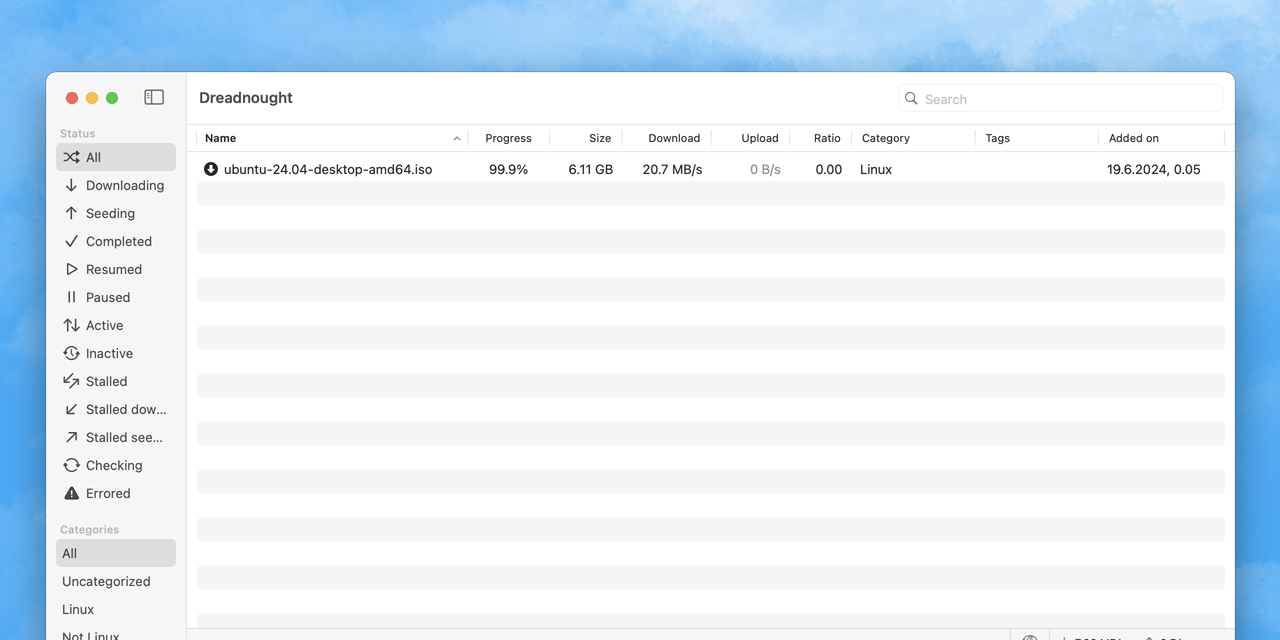View Errored torrents via warning icon

[x=70, y=493]
